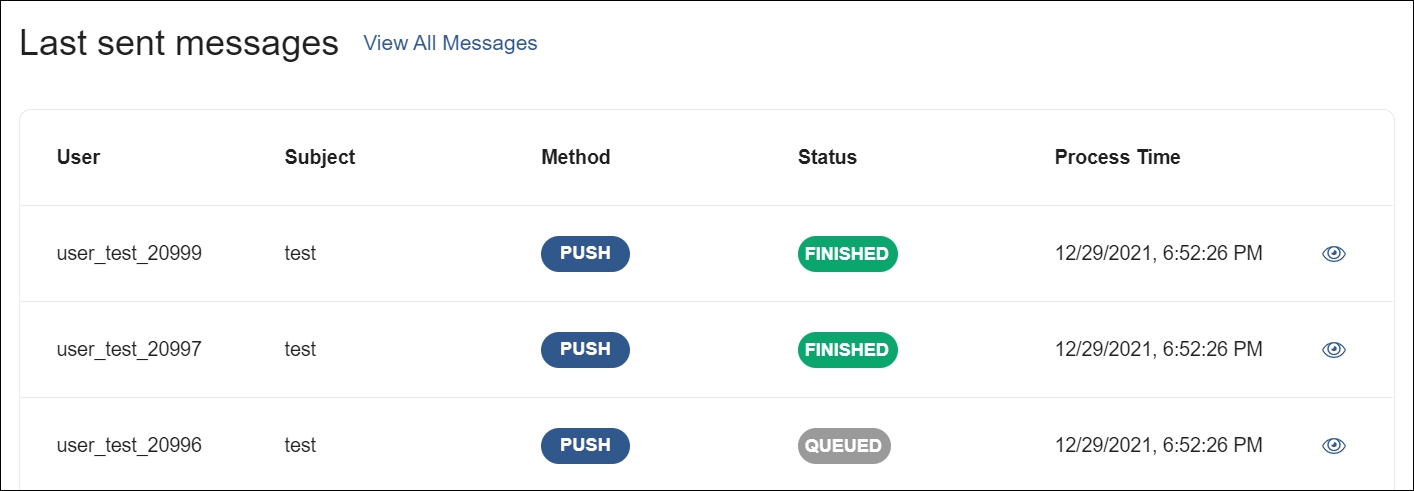Select user_test_20996 in the User column
The width and height of the screenshot is (1414, 491).
[129, 446]
